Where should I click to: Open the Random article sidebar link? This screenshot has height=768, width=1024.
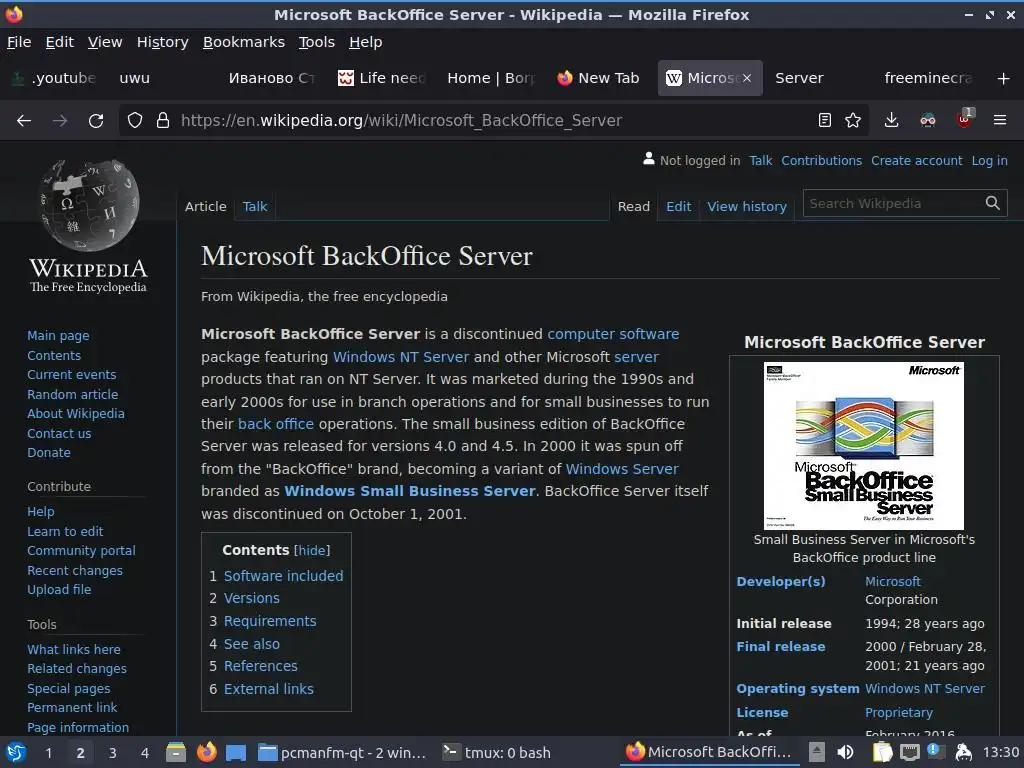point(72,394)
